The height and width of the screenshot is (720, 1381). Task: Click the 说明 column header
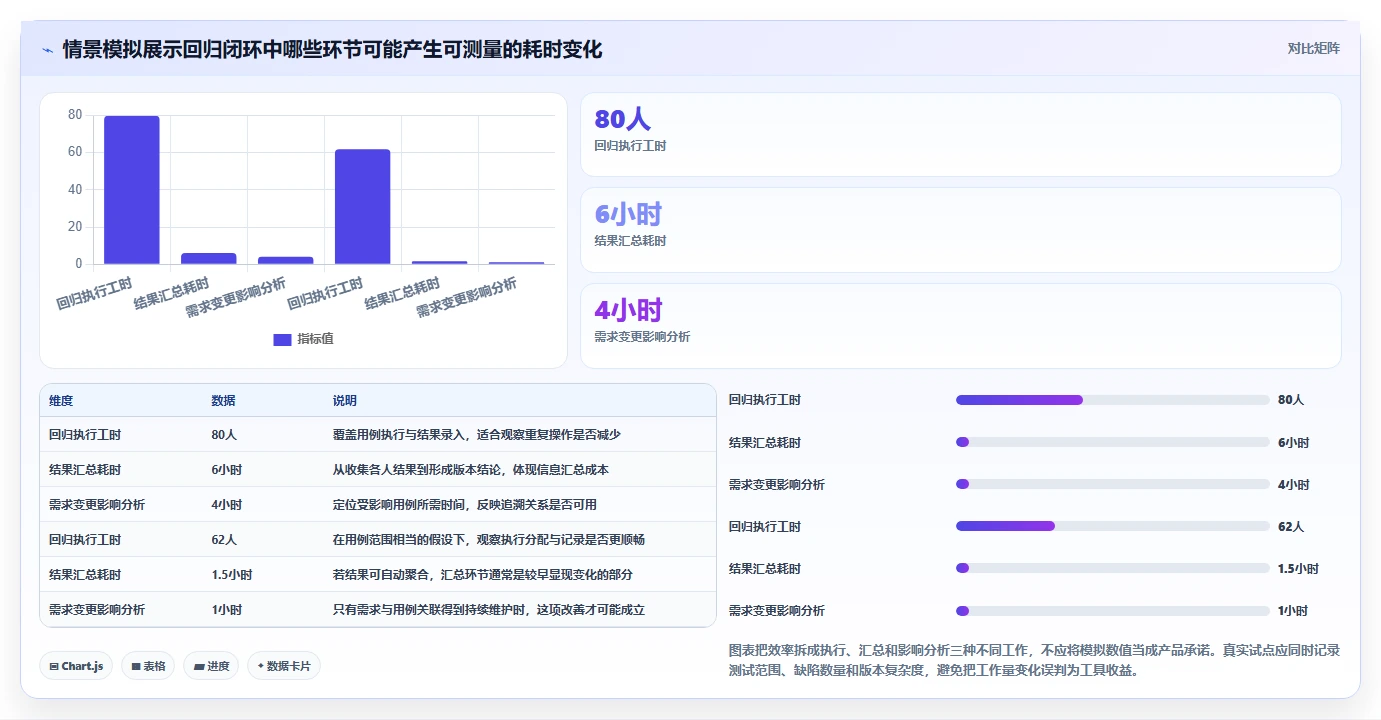tap(345, 401)
